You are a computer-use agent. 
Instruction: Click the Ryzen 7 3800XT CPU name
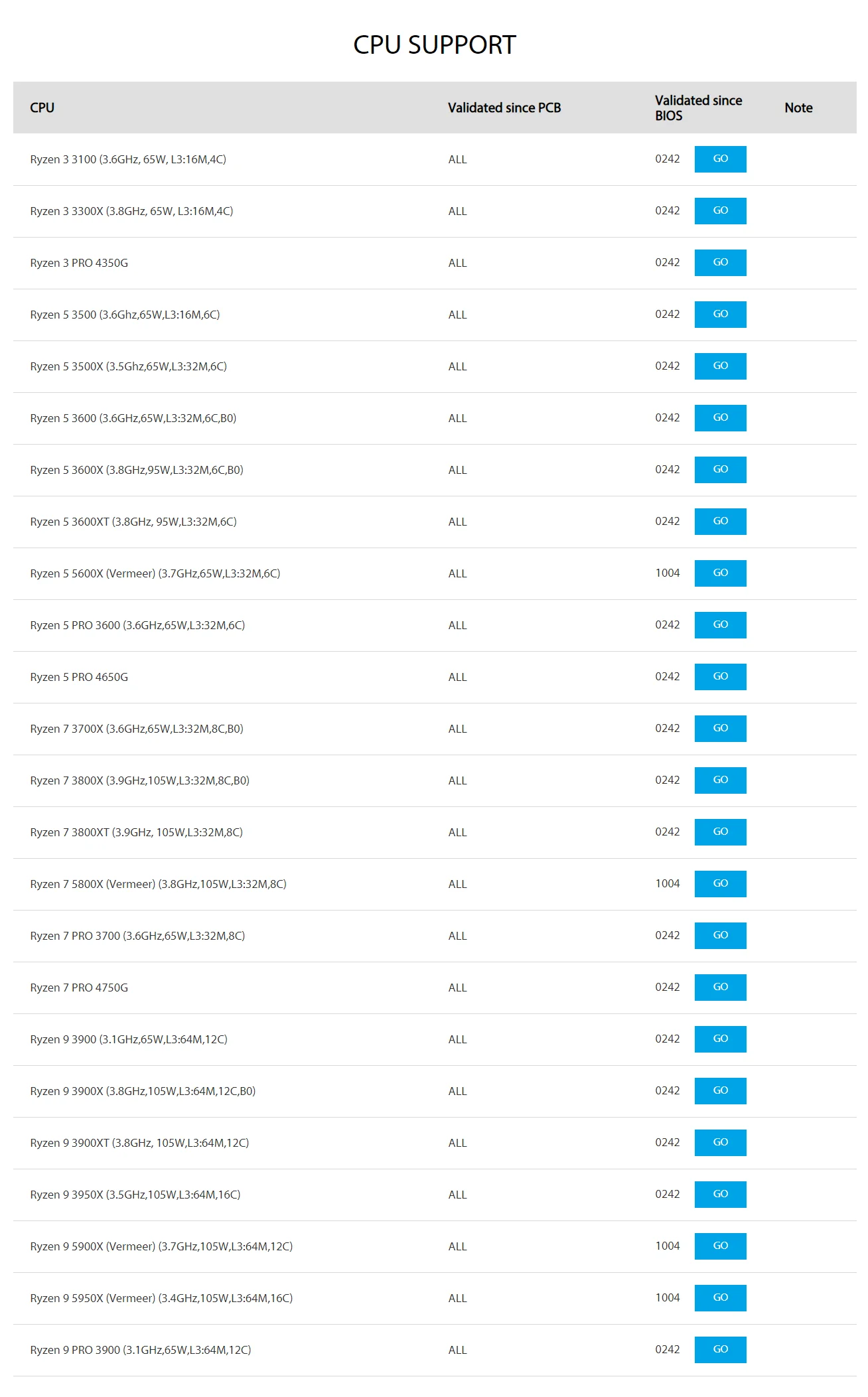tap(136, 832)
